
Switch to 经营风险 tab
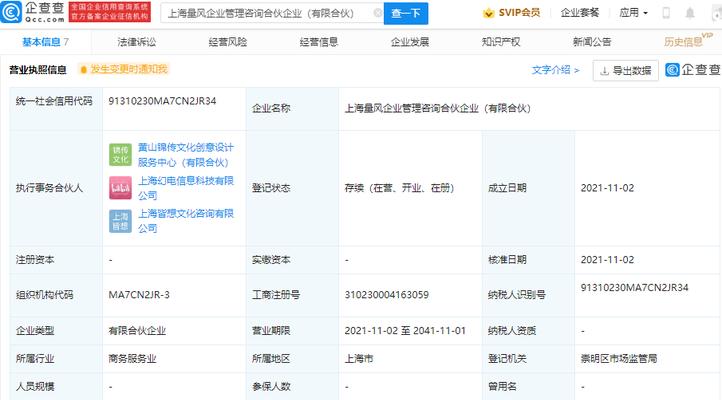(227, 42)
